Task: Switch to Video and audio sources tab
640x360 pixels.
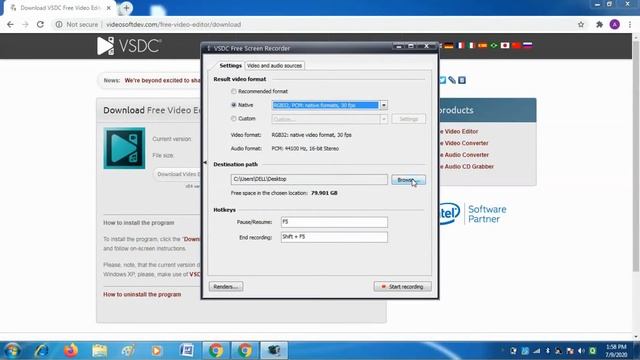Action: point(274,65)
